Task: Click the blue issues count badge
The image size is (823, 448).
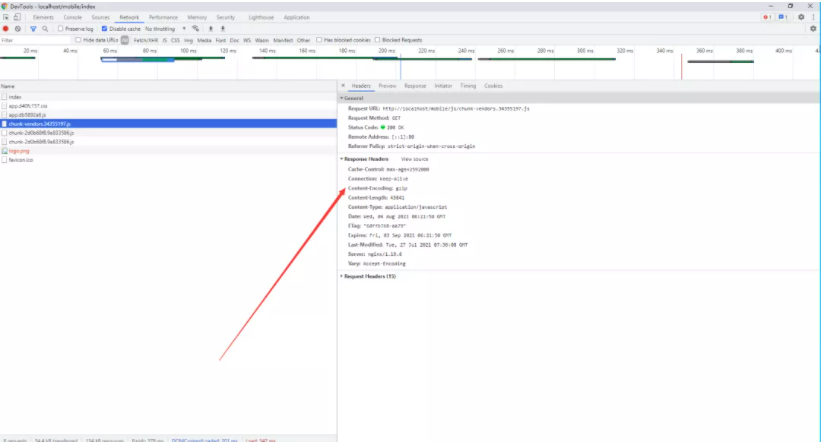Action: click(x=783, y=17)
